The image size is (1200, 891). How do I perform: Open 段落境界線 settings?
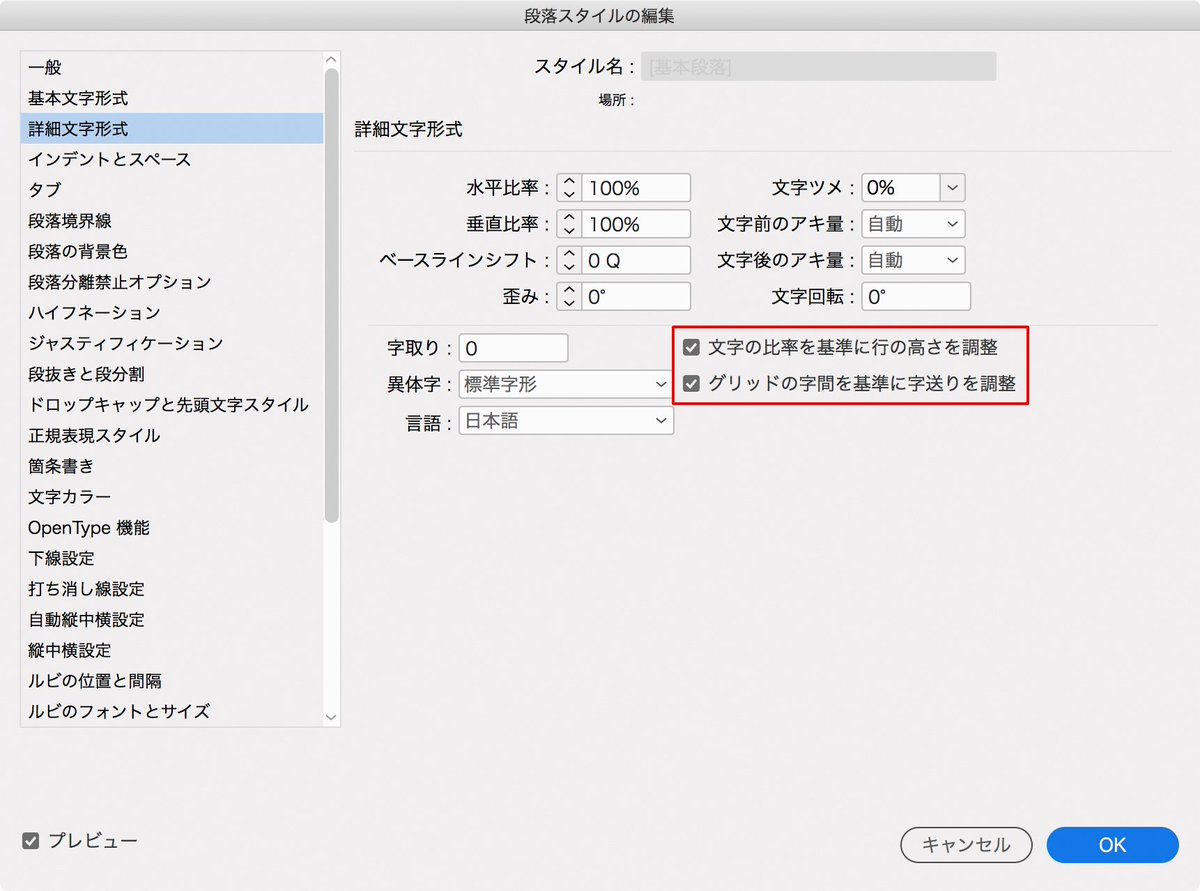pos(172,221)
